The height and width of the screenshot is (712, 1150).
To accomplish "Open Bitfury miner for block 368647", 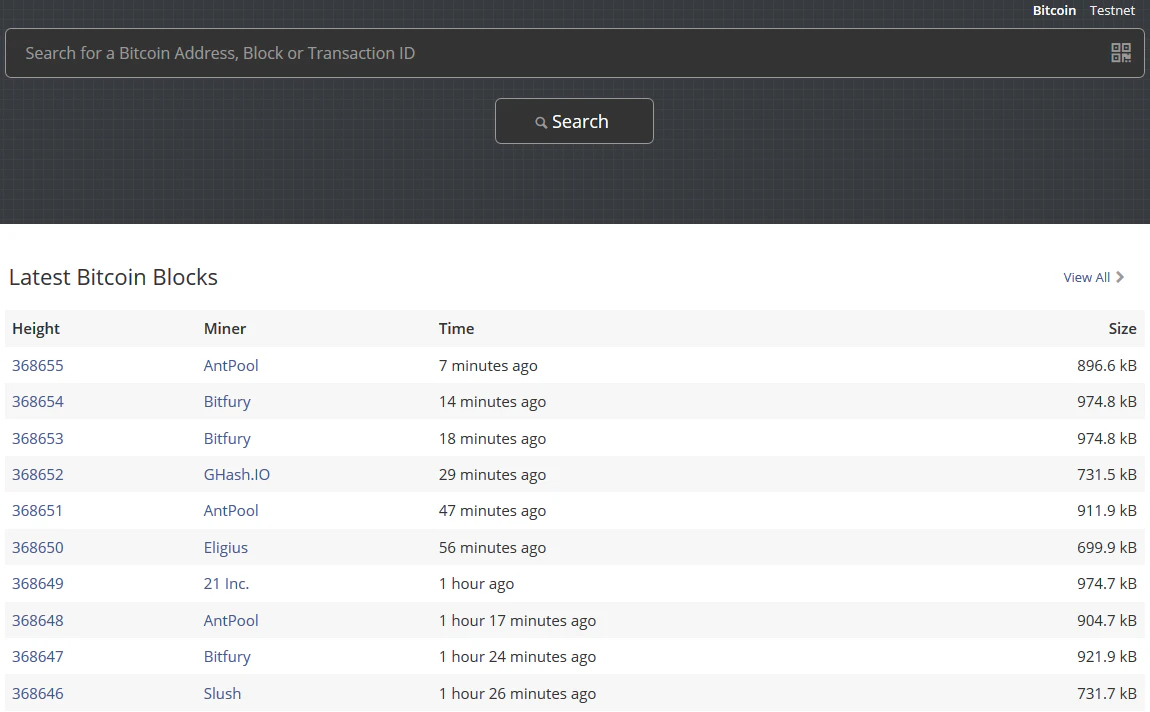I will click(227, 657).
